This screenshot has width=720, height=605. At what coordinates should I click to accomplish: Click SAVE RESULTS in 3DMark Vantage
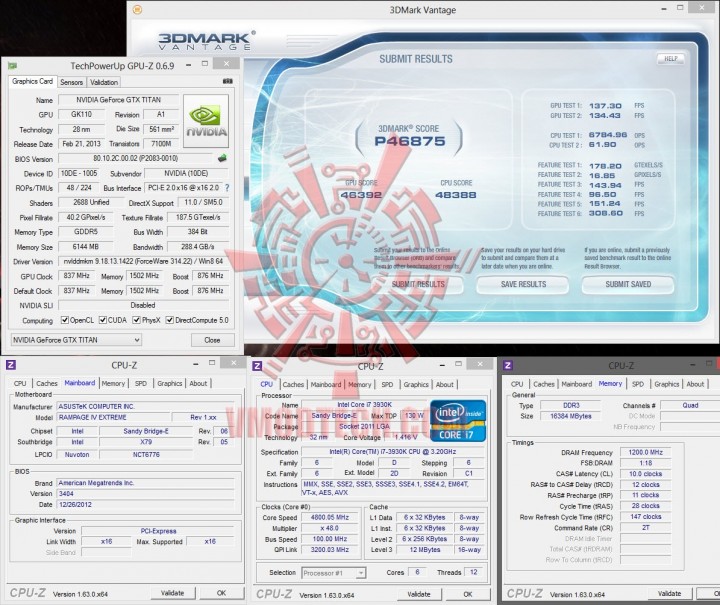pyautogui.click(x=523, y=284)
